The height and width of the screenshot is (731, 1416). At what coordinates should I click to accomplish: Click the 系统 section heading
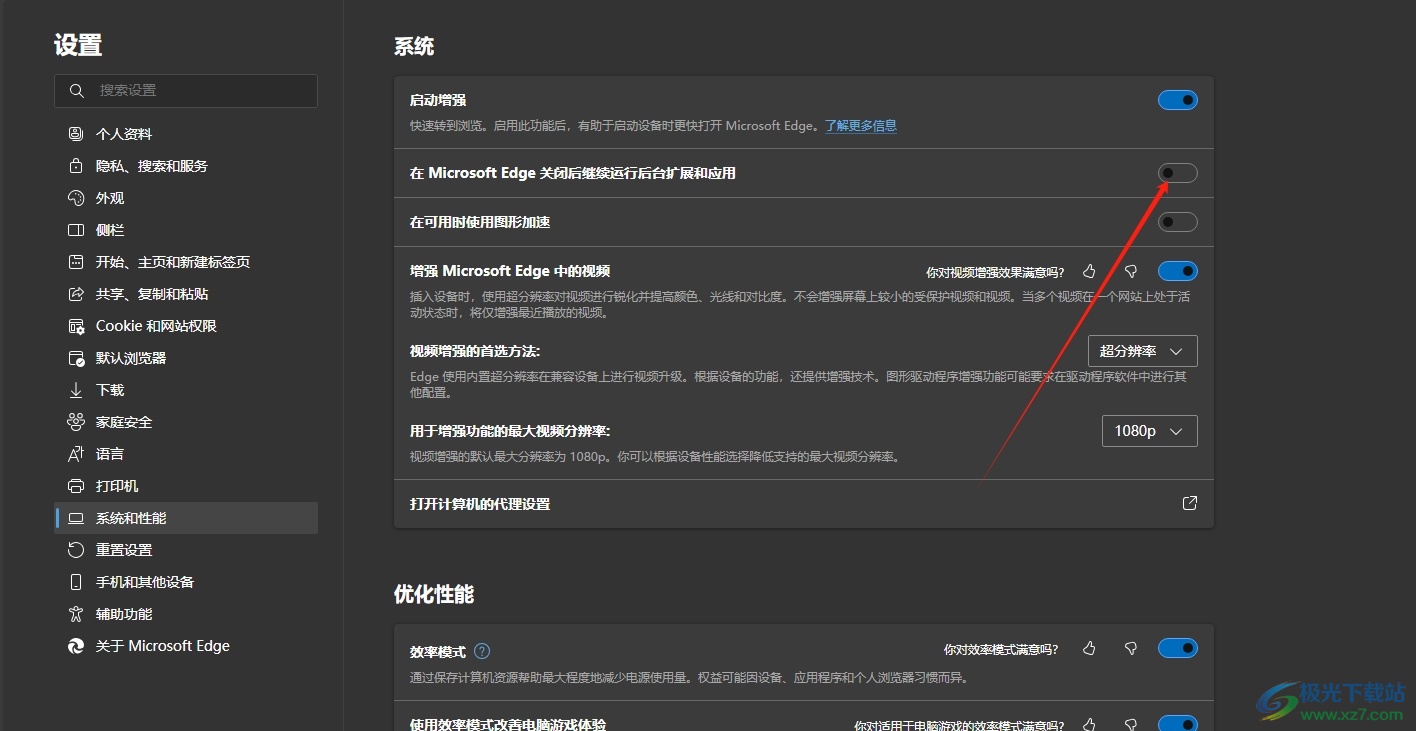click(414, 46)
